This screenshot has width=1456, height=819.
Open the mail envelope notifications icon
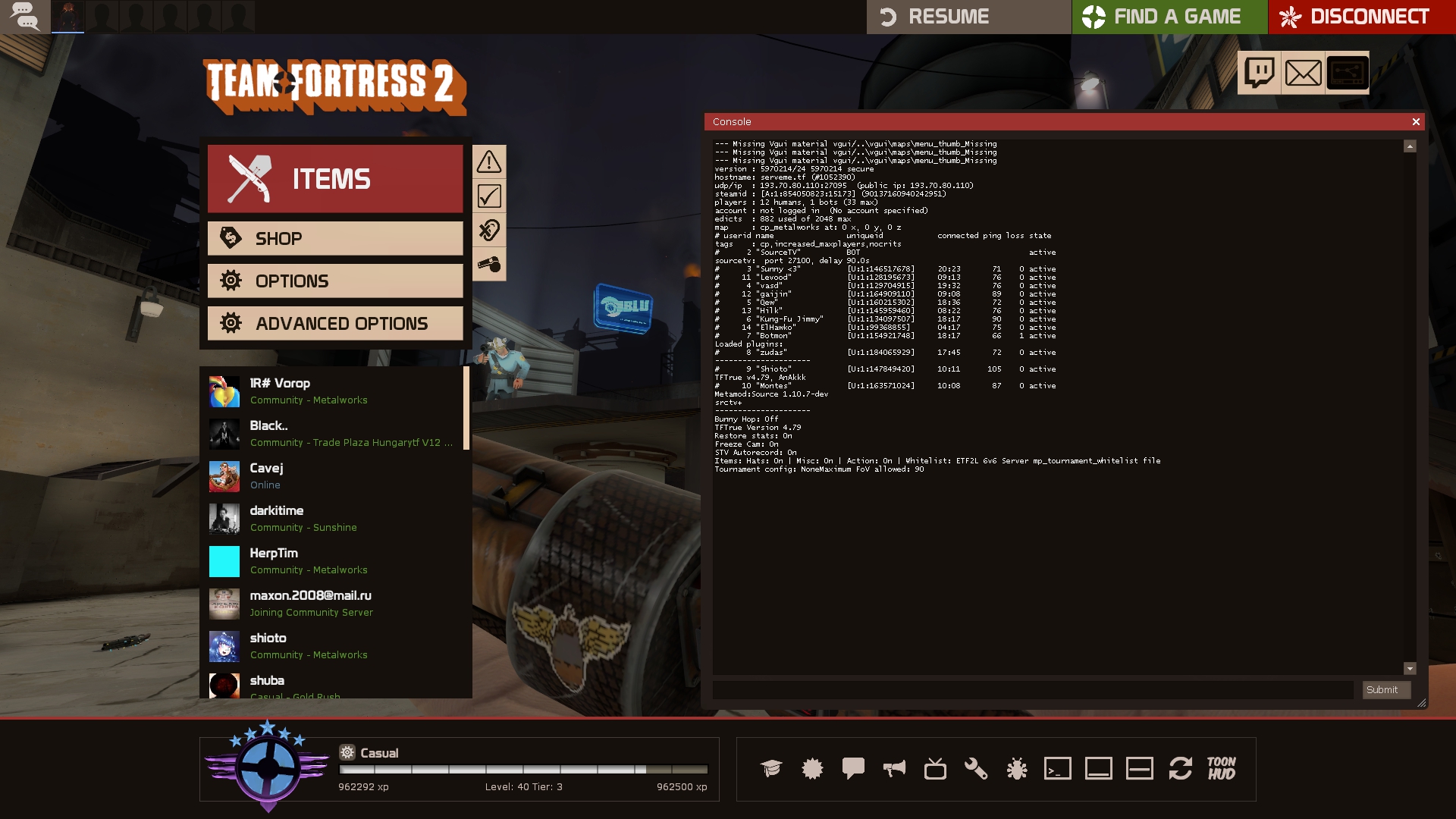pos(1304,73)
